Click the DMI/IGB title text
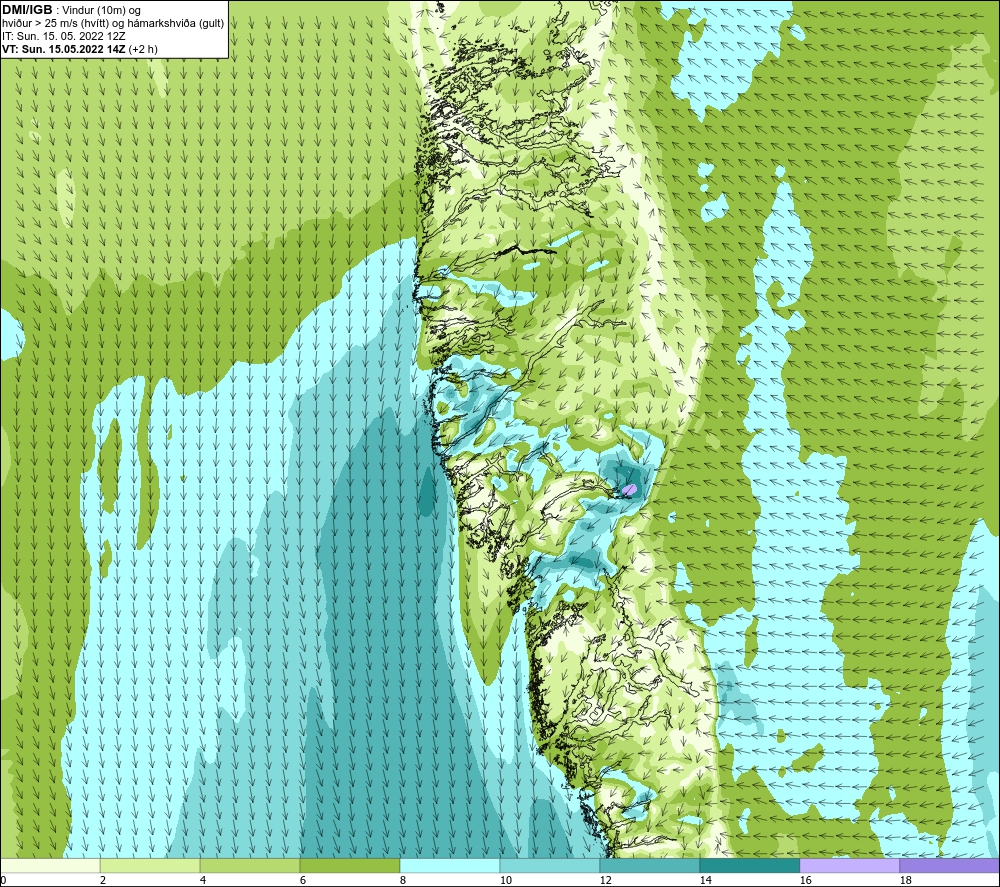 [x=27, y=10]
